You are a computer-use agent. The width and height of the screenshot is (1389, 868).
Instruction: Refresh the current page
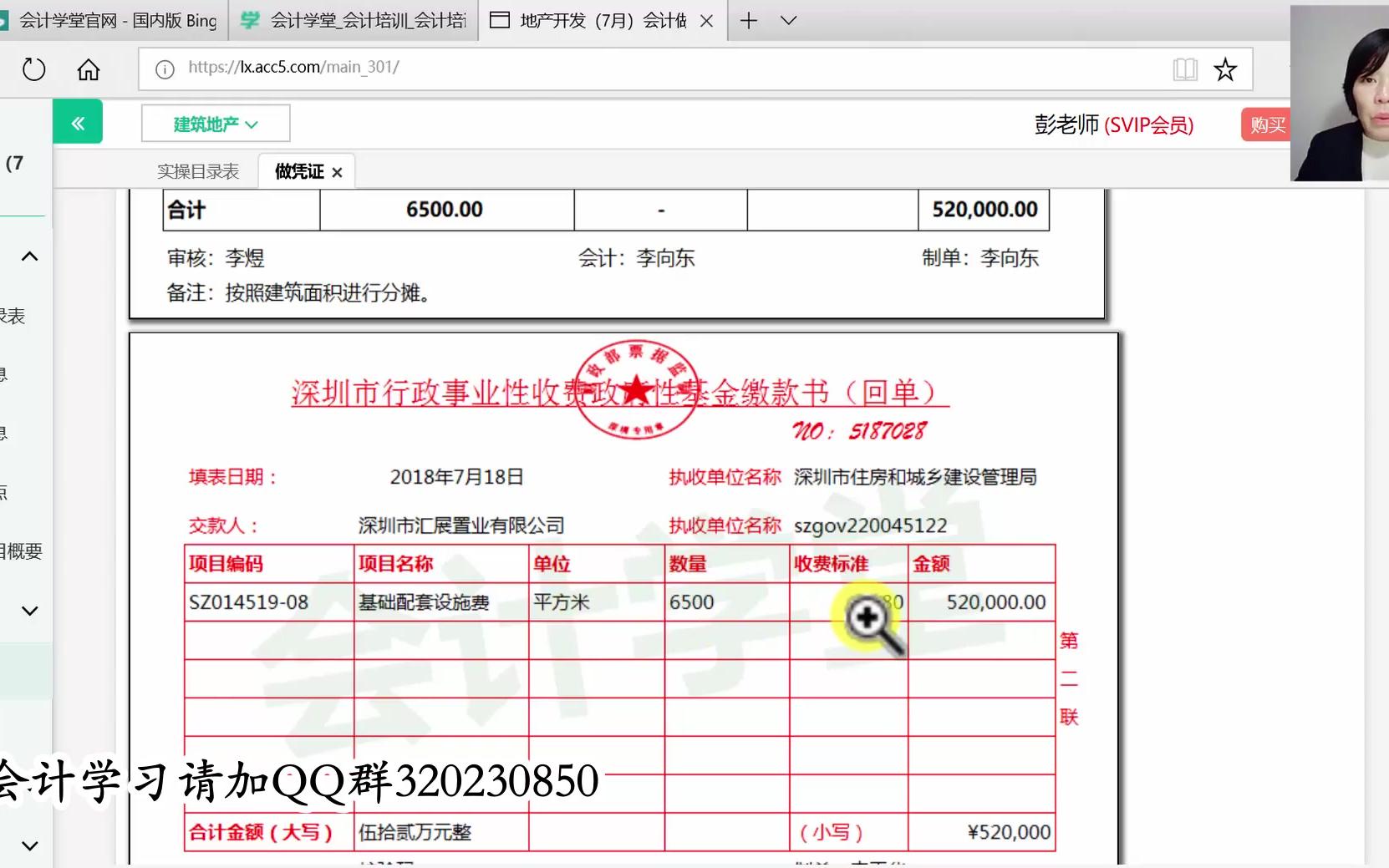pyautogui.click(x=33, y=69)
